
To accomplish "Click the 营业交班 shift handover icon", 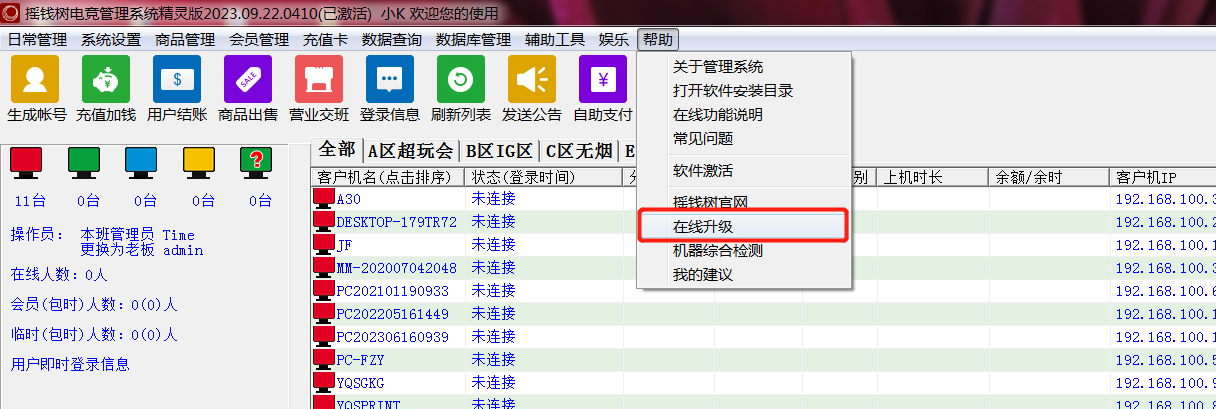I will pyautogui.click(x=319, y=80).
